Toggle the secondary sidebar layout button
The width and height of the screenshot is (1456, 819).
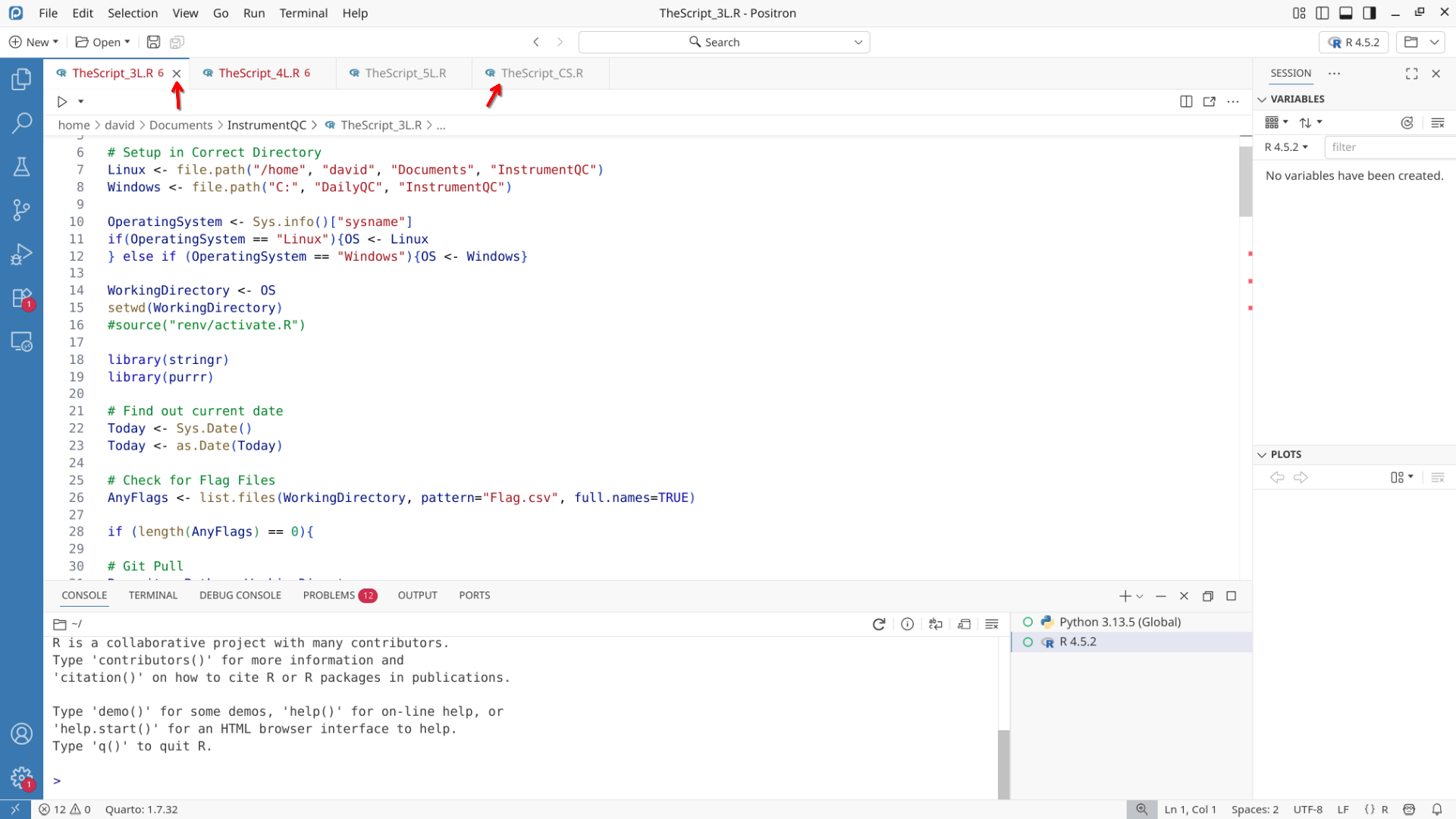click(1370, 13)
